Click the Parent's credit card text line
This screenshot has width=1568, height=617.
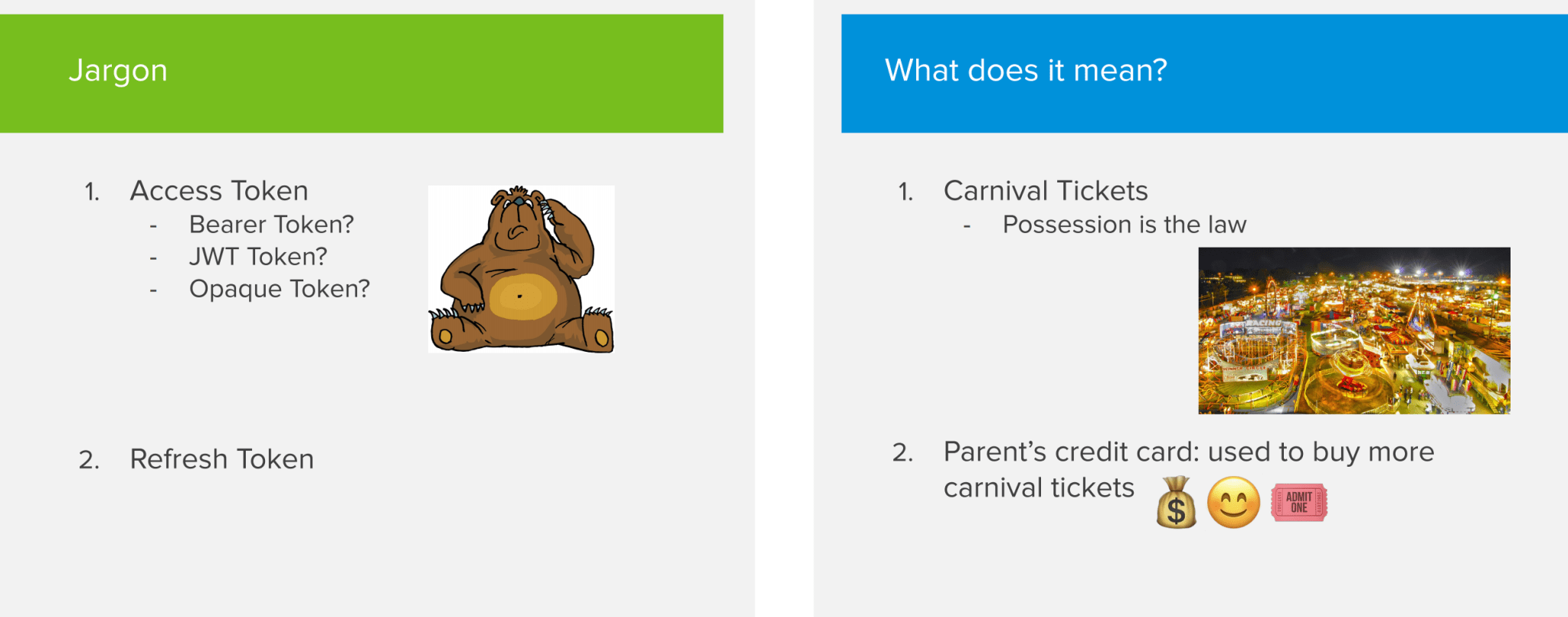pyautogui.click(x=1189, y=452)
